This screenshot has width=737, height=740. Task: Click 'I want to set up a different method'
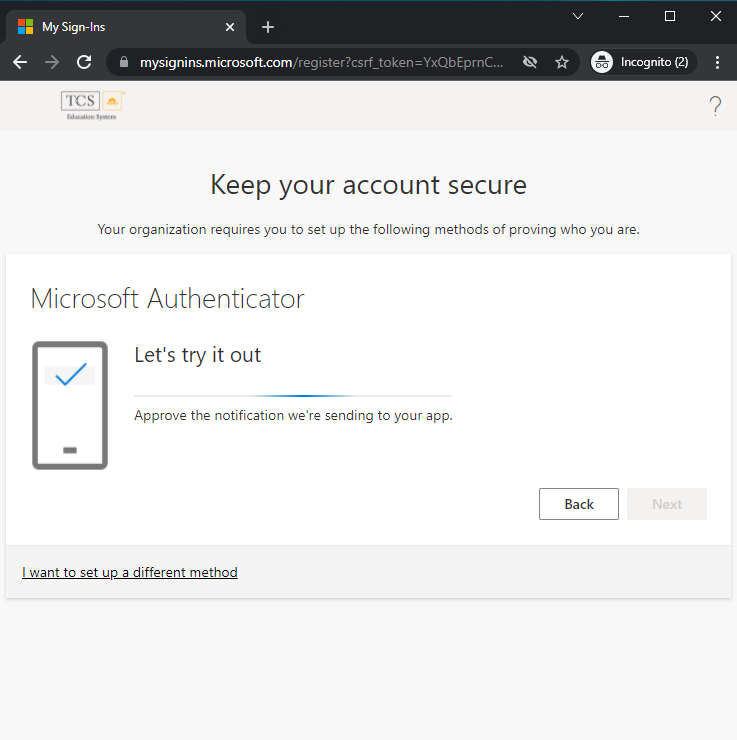coord(130,572)
